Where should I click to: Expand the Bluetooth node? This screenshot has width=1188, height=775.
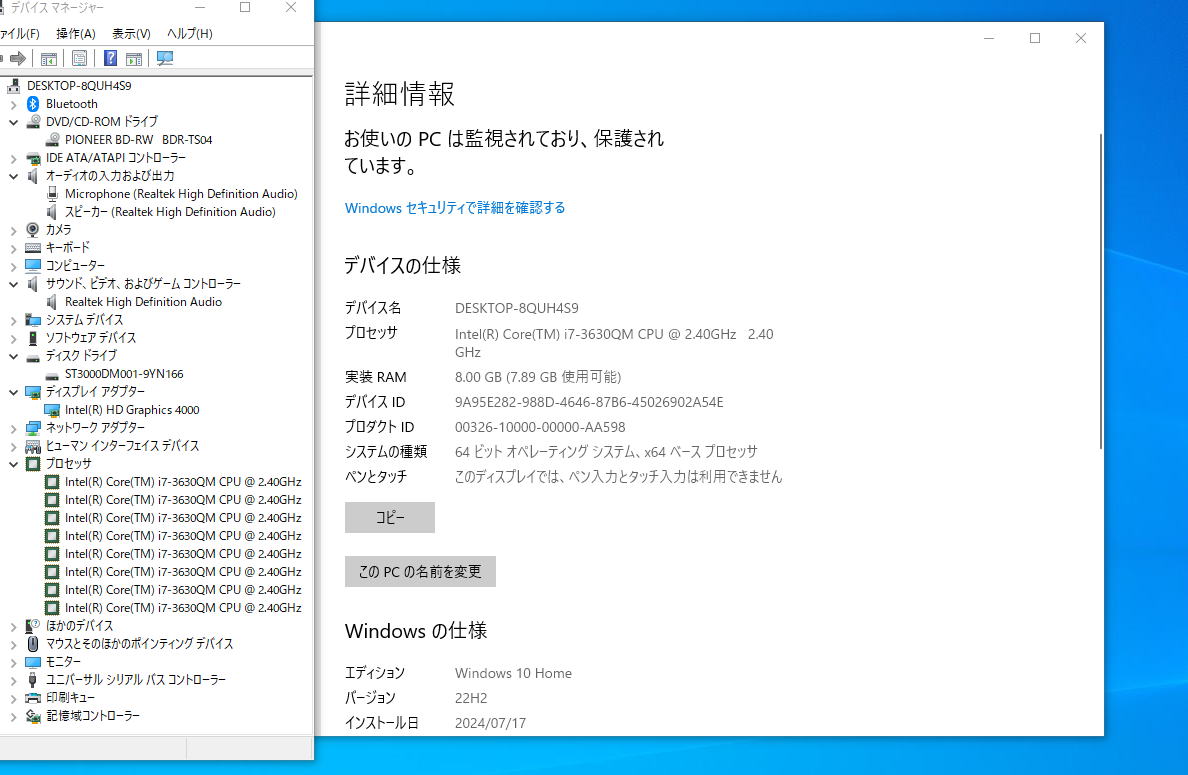tap(14, 105)
